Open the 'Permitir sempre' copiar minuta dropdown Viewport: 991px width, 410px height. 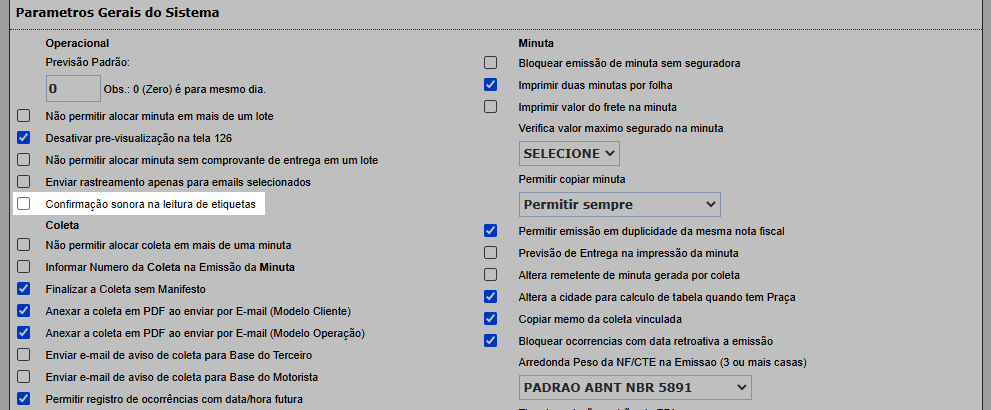click(619, 204)
